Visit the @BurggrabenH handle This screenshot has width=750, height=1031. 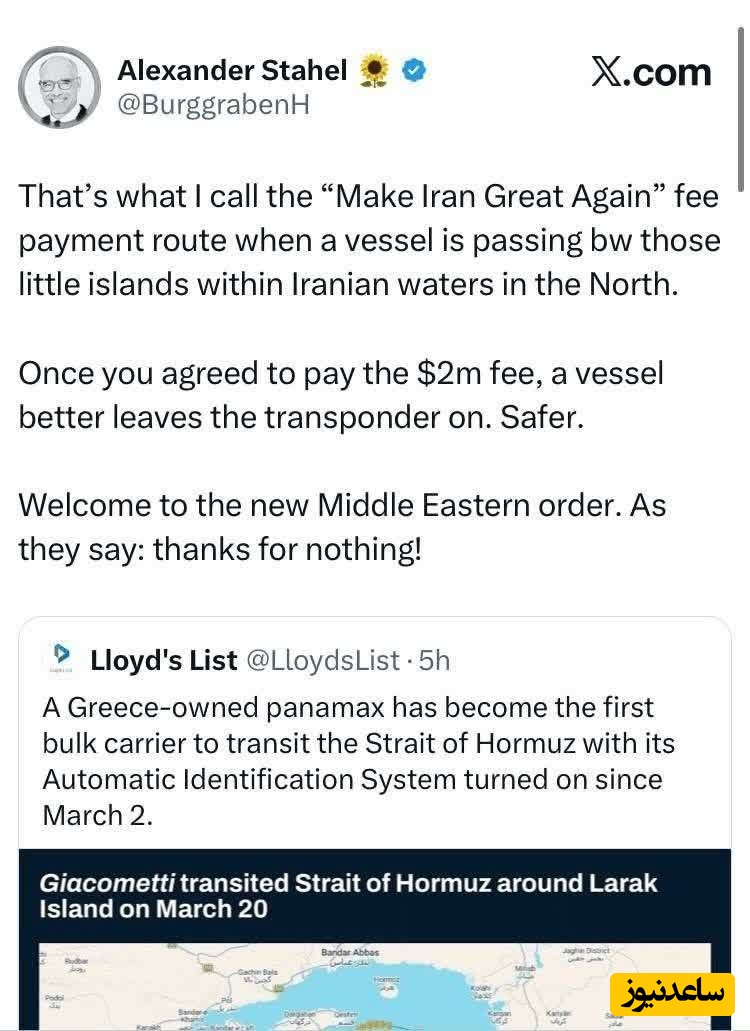[214, 105]
